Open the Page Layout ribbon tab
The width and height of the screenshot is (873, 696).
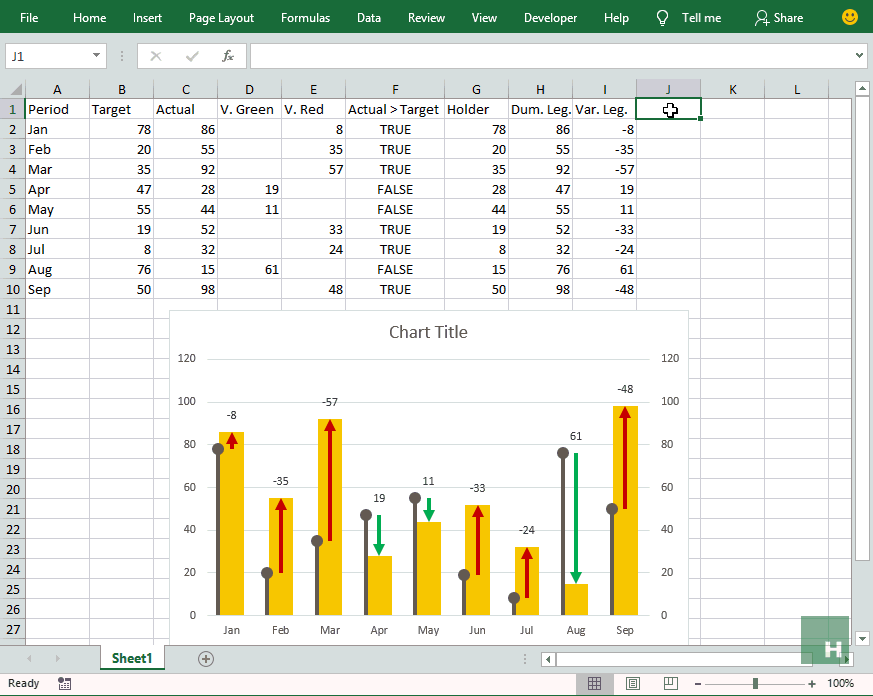(221, 18)
